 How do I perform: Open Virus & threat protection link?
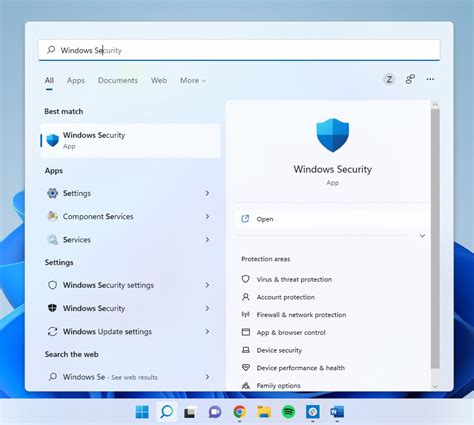point(294,279)
